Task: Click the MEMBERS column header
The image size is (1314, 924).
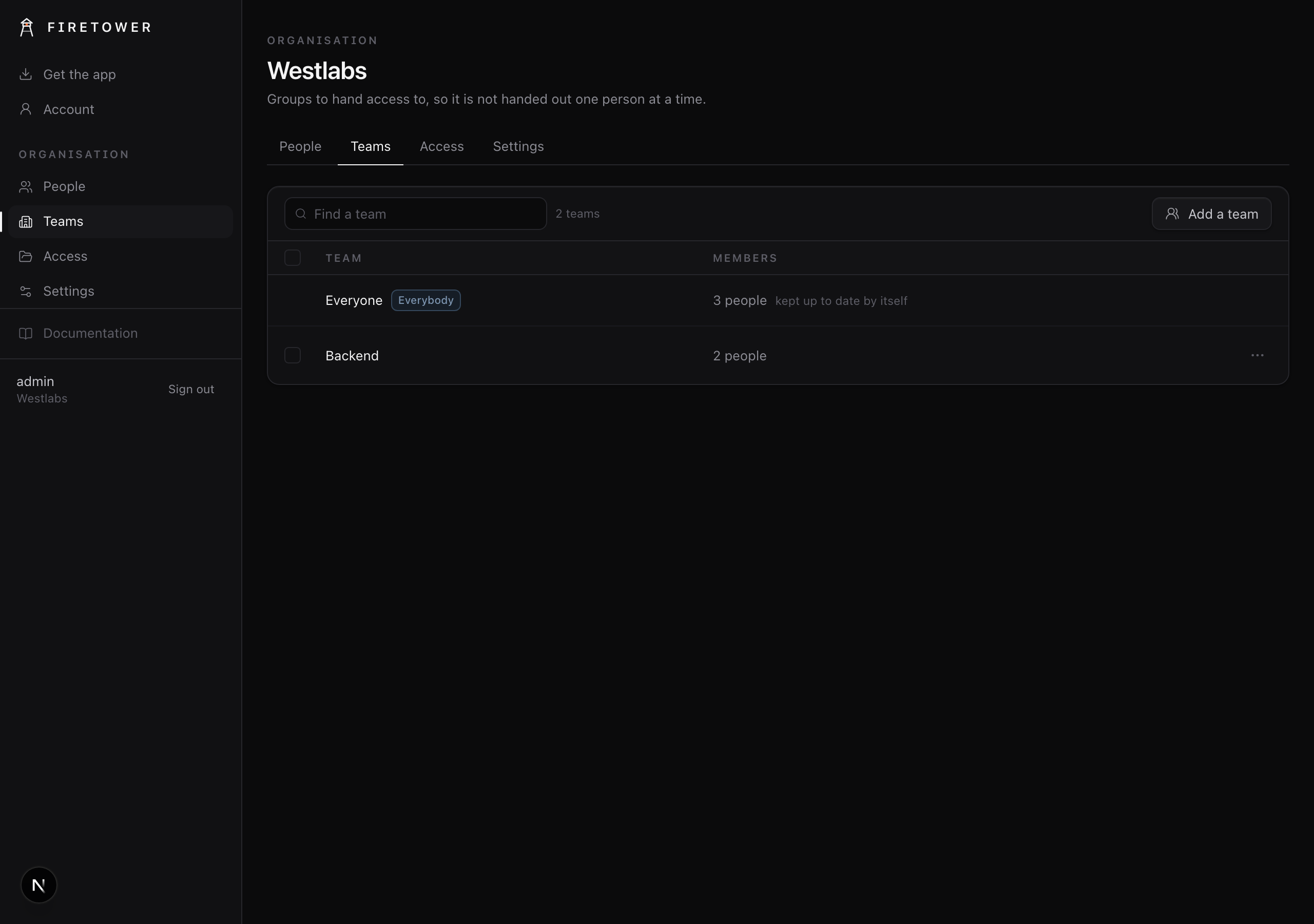Action: [745, 258]
